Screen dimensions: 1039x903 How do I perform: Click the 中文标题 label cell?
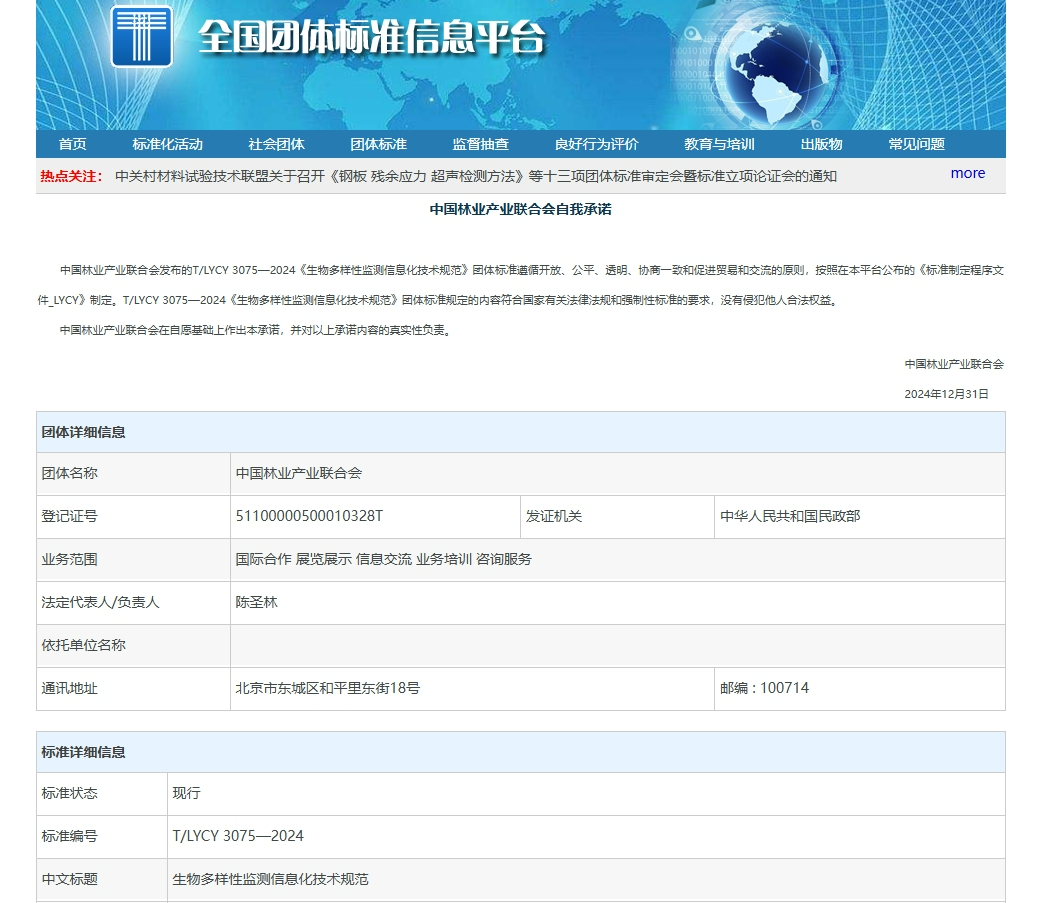(x=102, y=880)
